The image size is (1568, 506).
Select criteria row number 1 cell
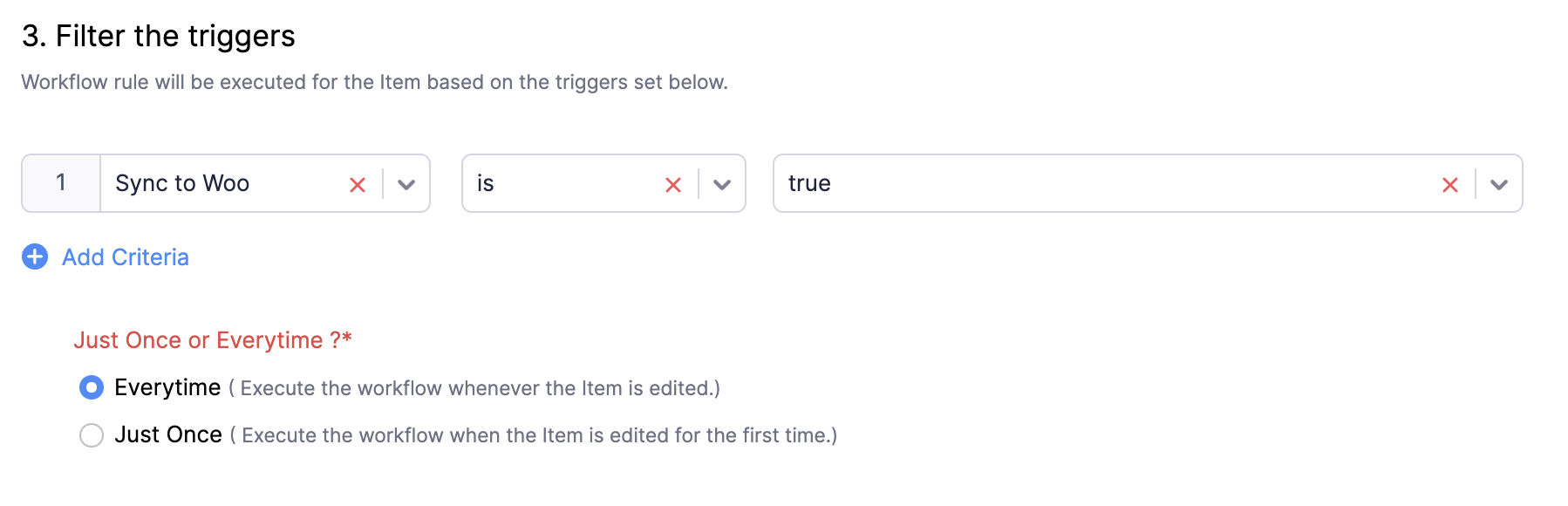[61, 183]
